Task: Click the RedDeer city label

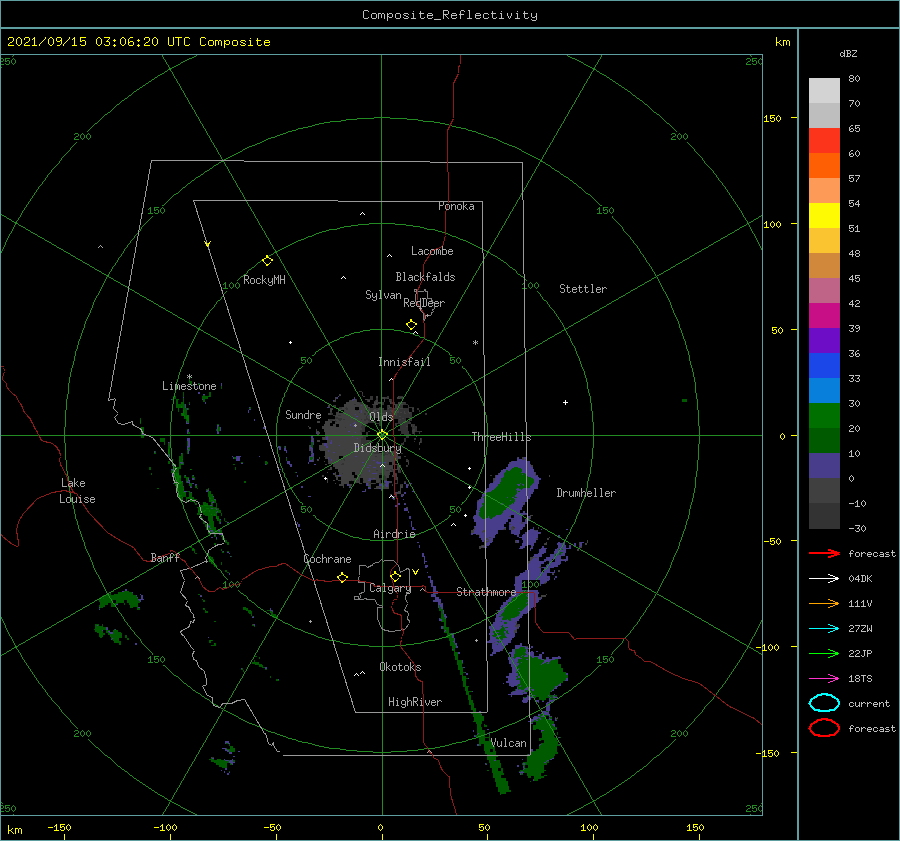Action: pos(424,303)
